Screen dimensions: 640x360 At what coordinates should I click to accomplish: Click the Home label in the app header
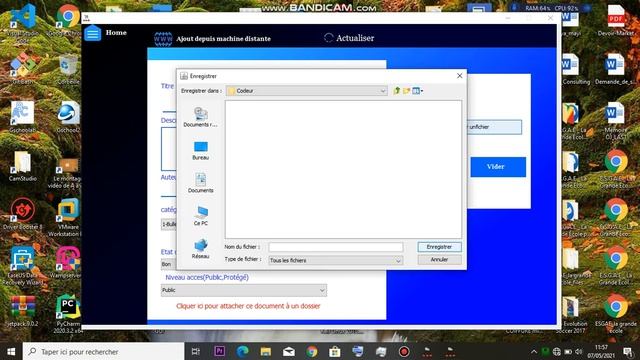coord(116,32)
